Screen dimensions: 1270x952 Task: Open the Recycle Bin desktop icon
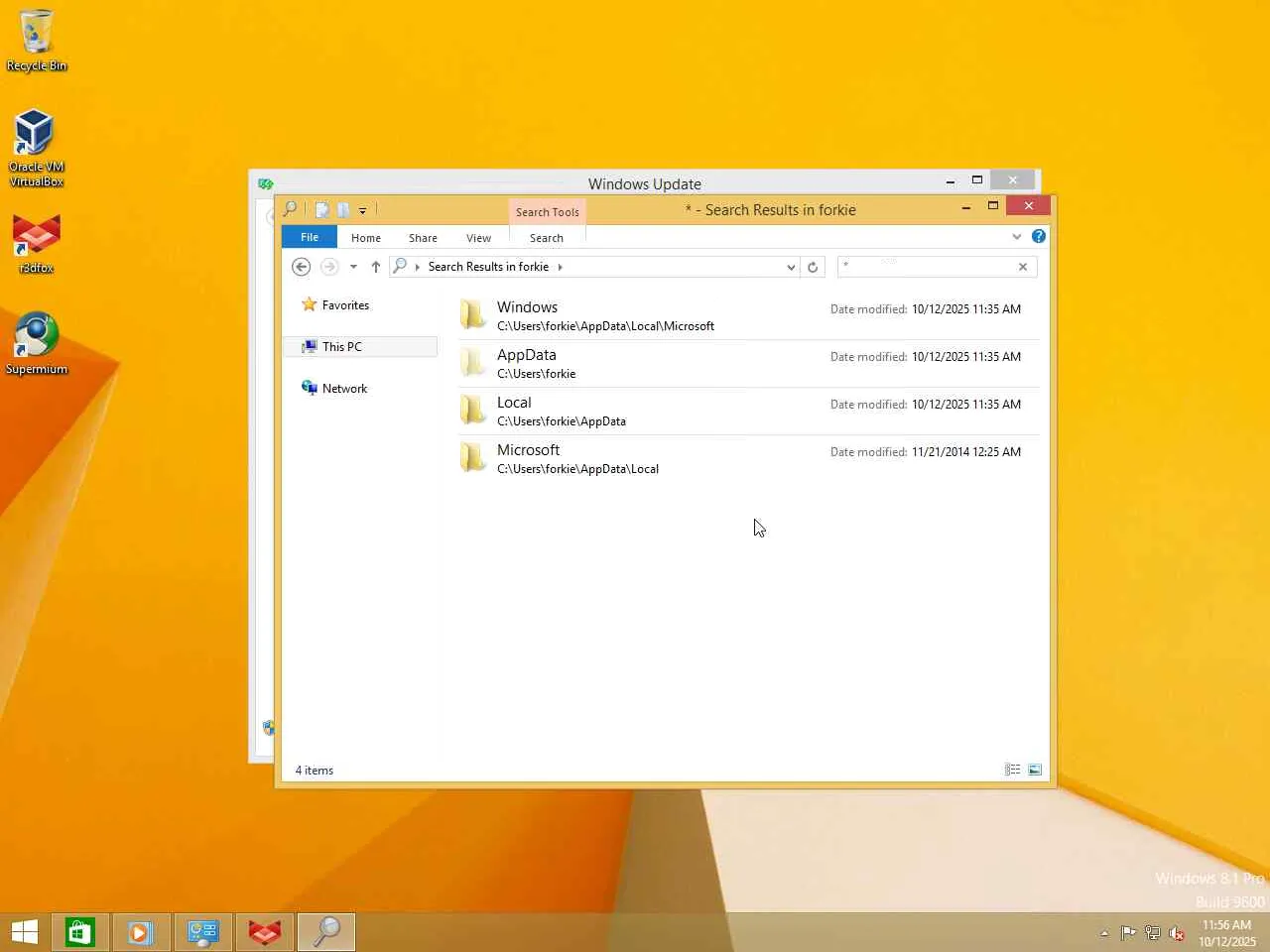pyautogui.click(x=37, y=41)
